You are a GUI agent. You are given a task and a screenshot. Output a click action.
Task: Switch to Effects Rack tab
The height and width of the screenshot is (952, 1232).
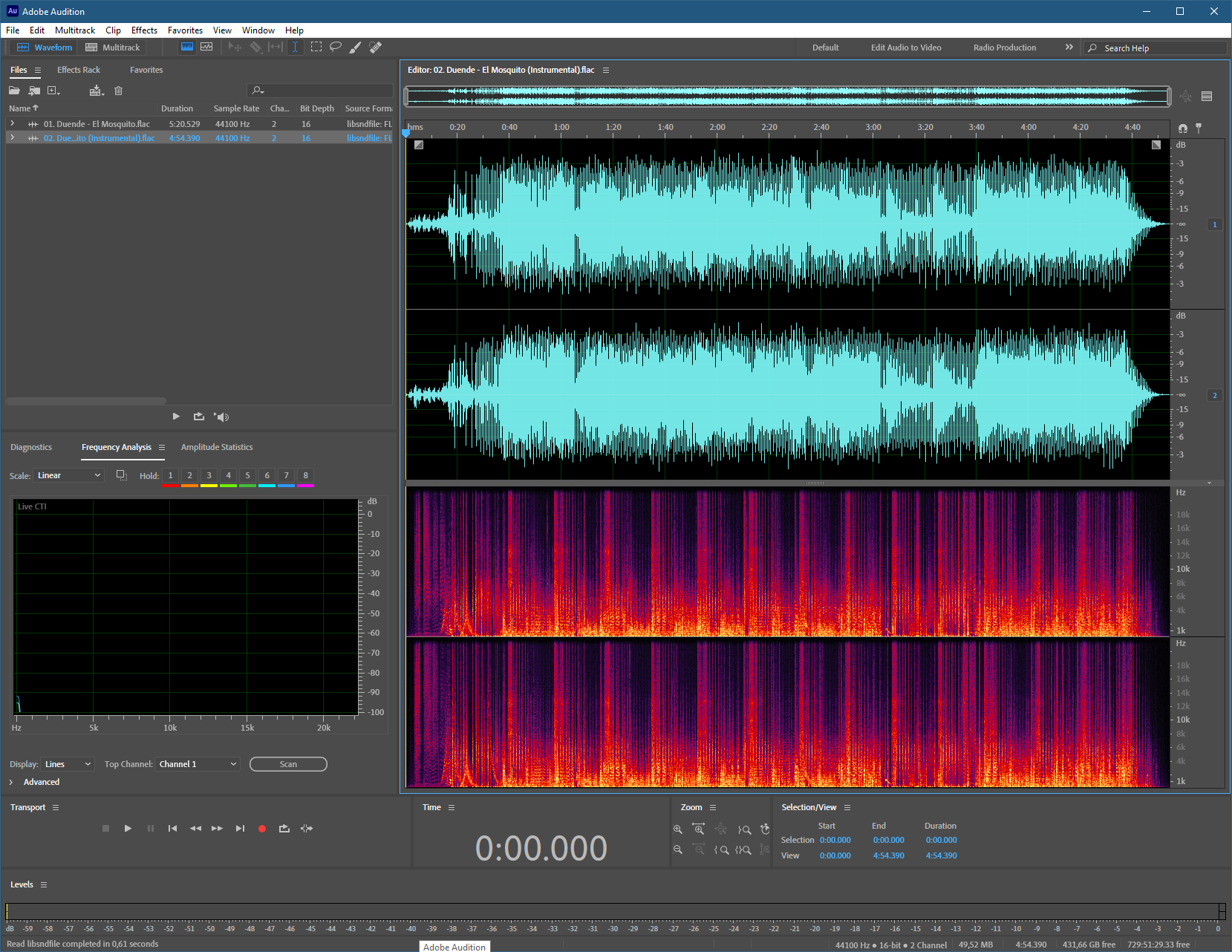(x=79, y=70)
